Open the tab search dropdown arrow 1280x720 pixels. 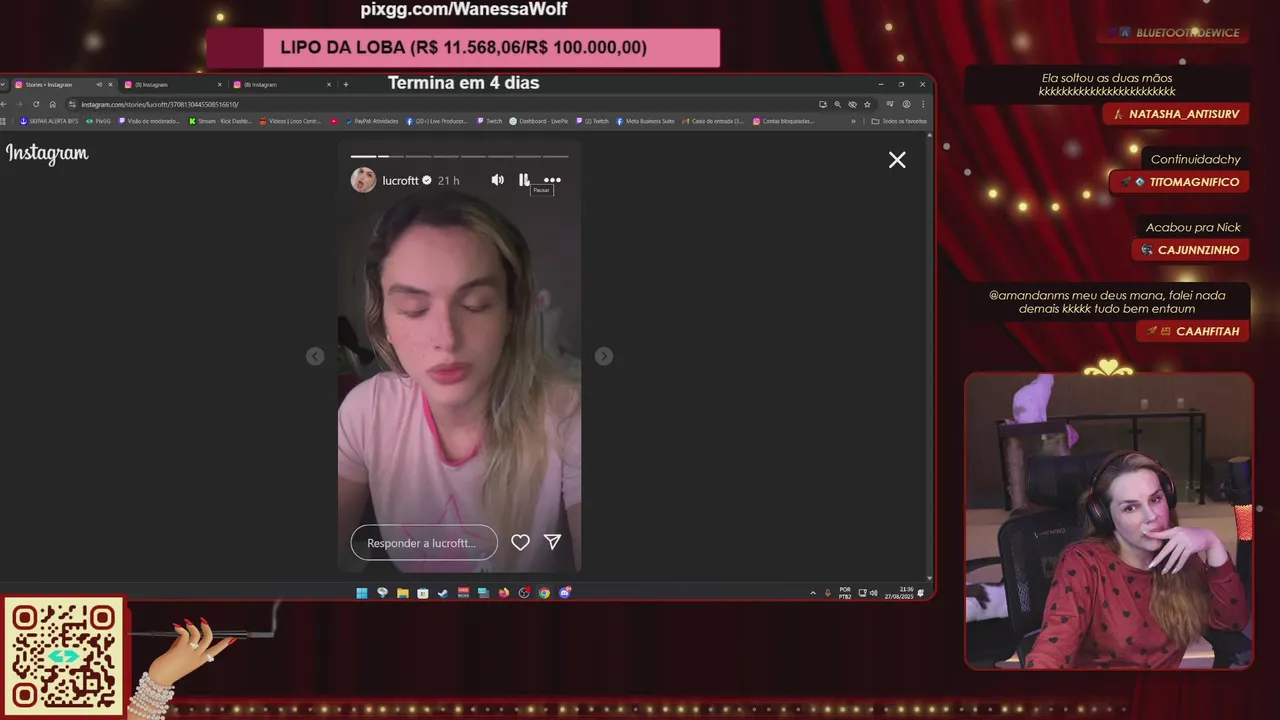[x=3, y=85]
